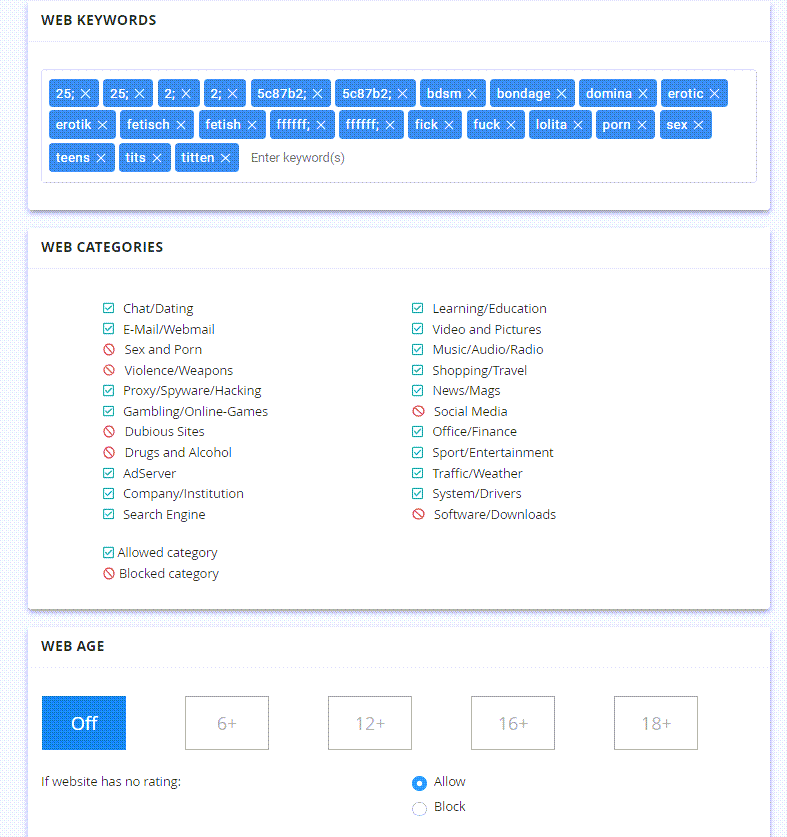
Task: Remove the "bondage" keyword tag
Action: [562, 94]
